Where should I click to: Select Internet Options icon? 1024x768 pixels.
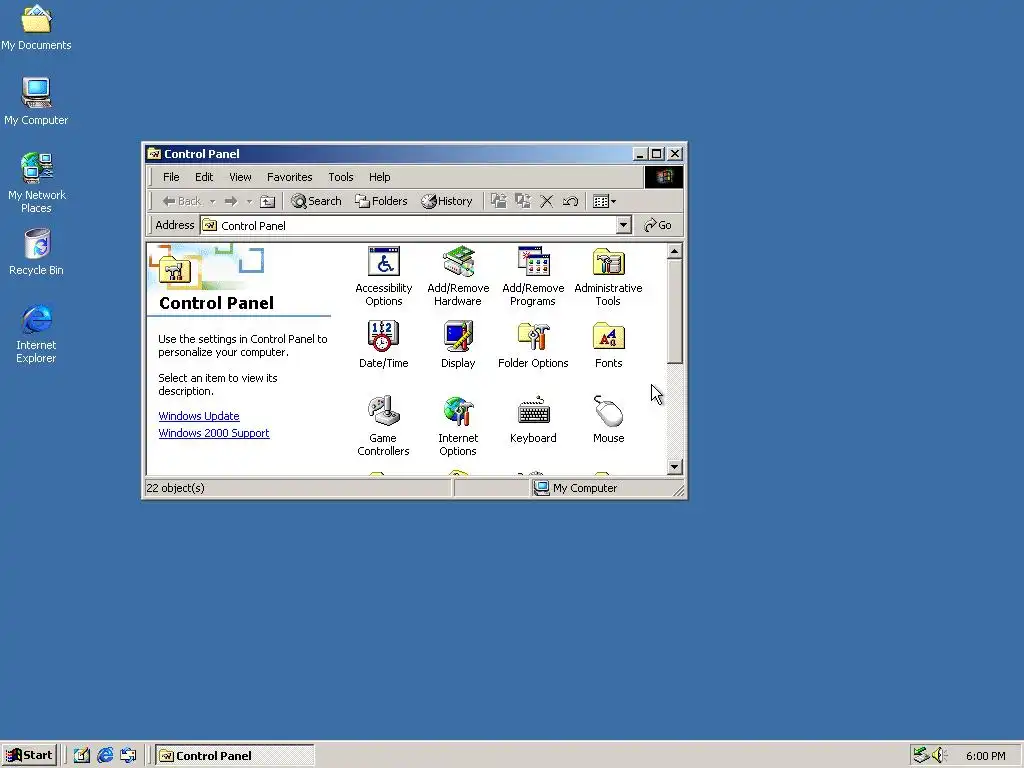tap(458, 426)
